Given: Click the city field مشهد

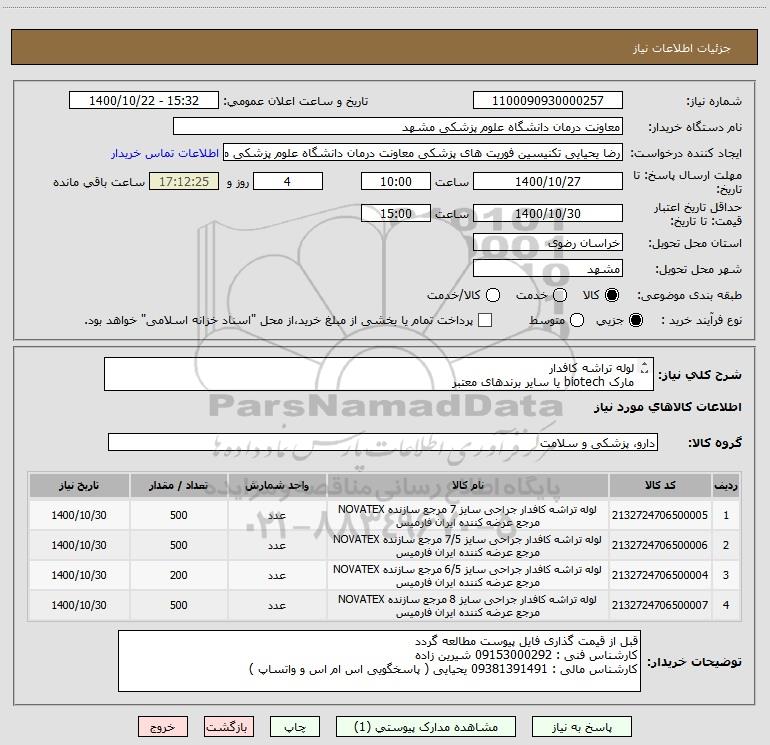Looking at the screenshot, I should (548, 268).
